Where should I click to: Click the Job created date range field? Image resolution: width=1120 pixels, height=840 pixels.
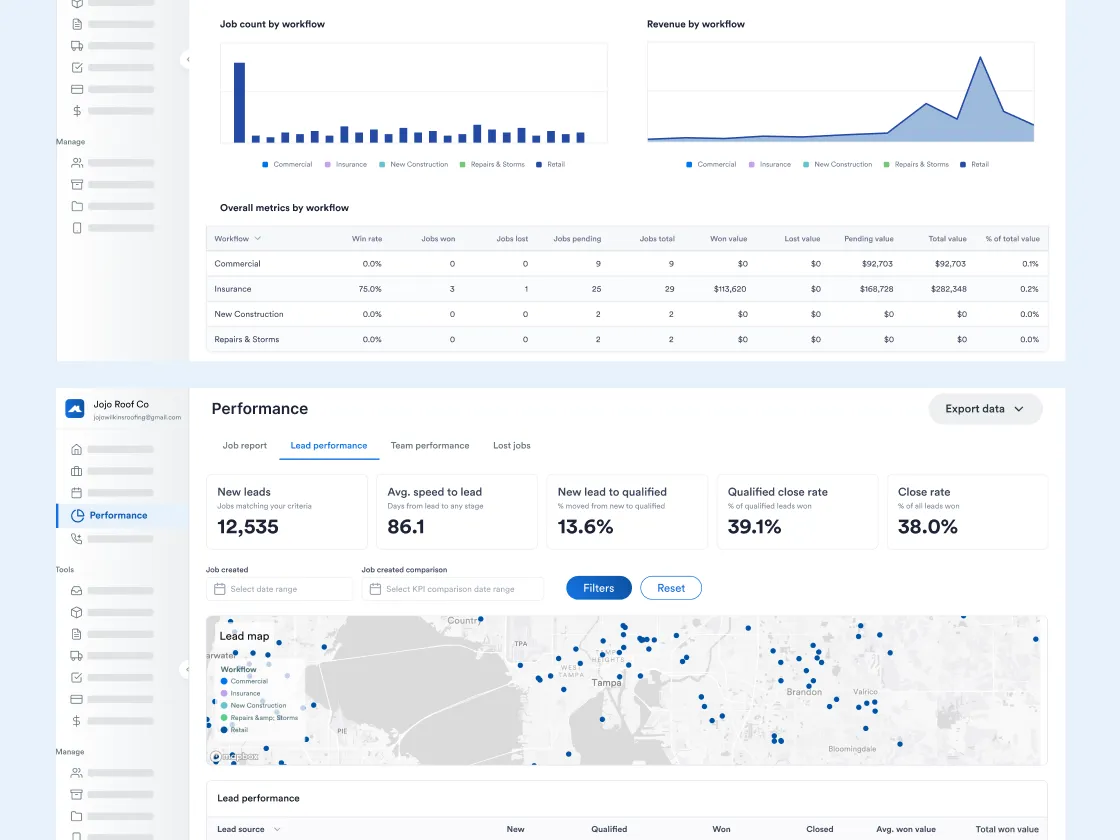click(279, 589)
